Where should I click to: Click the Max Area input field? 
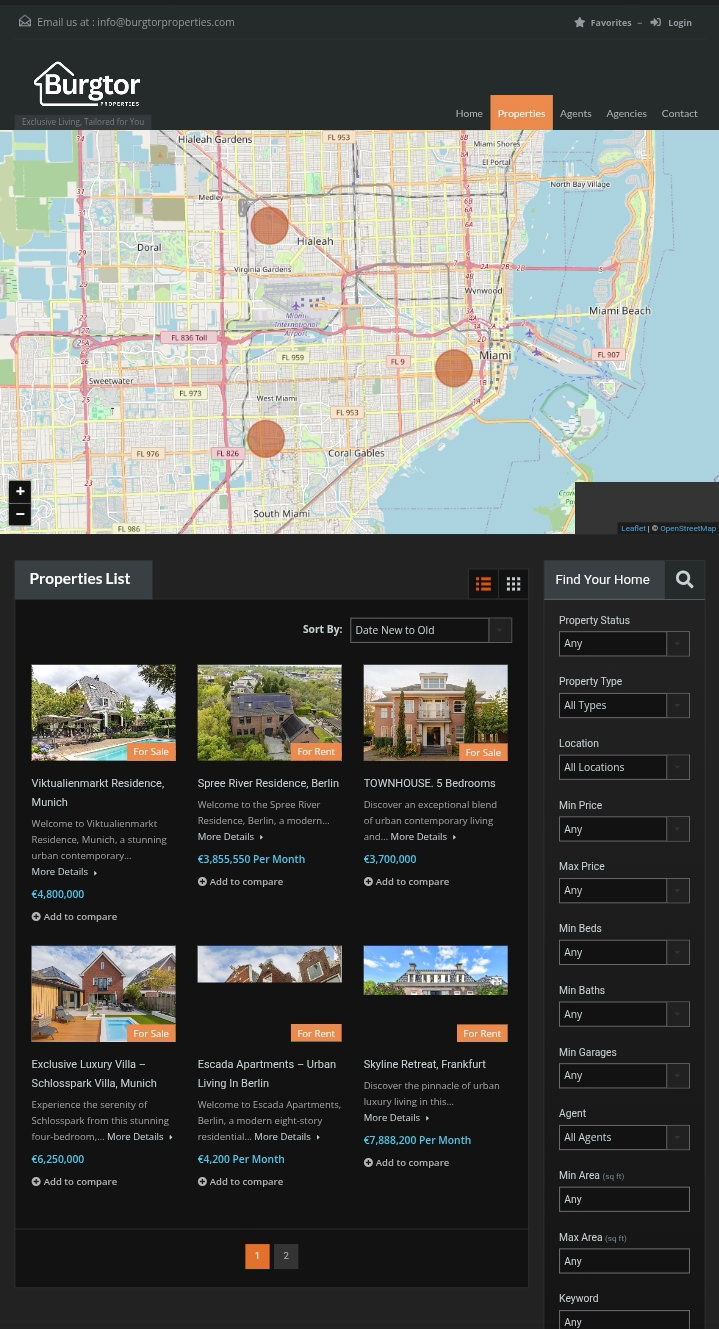[624, 1261]
